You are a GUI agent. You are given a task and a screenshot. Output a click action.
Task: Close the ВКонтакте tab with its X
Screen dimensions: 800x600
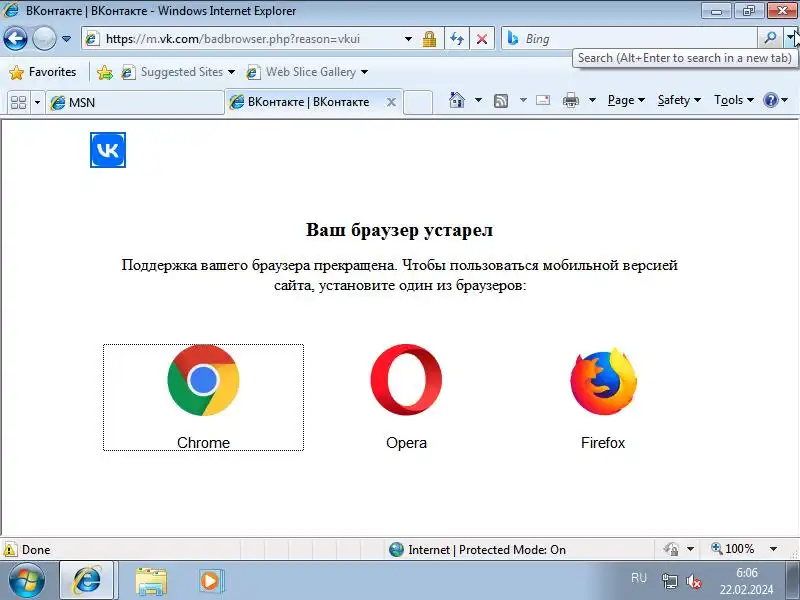391,102
